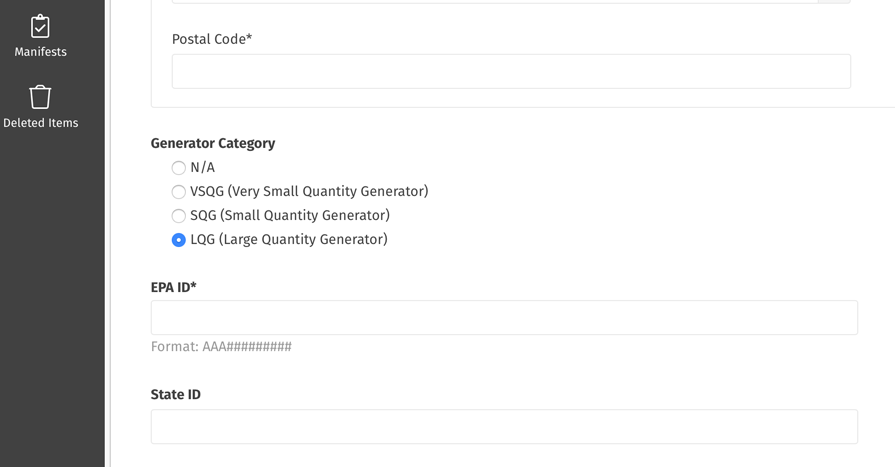895x467 pixels.
Task: Click the Postal Code* field label
Action: 212,39
